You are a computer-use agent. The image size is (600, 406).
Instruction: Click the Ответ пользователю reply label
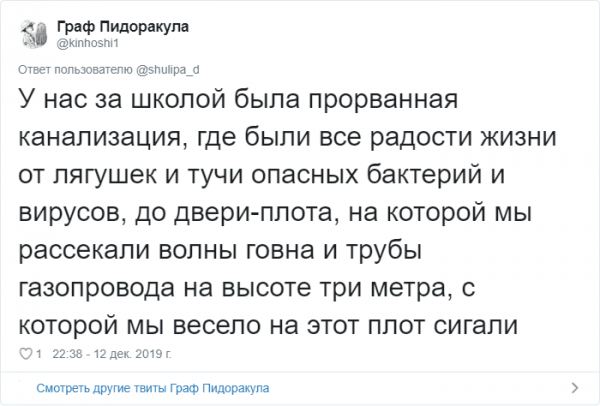click(75, 70)
